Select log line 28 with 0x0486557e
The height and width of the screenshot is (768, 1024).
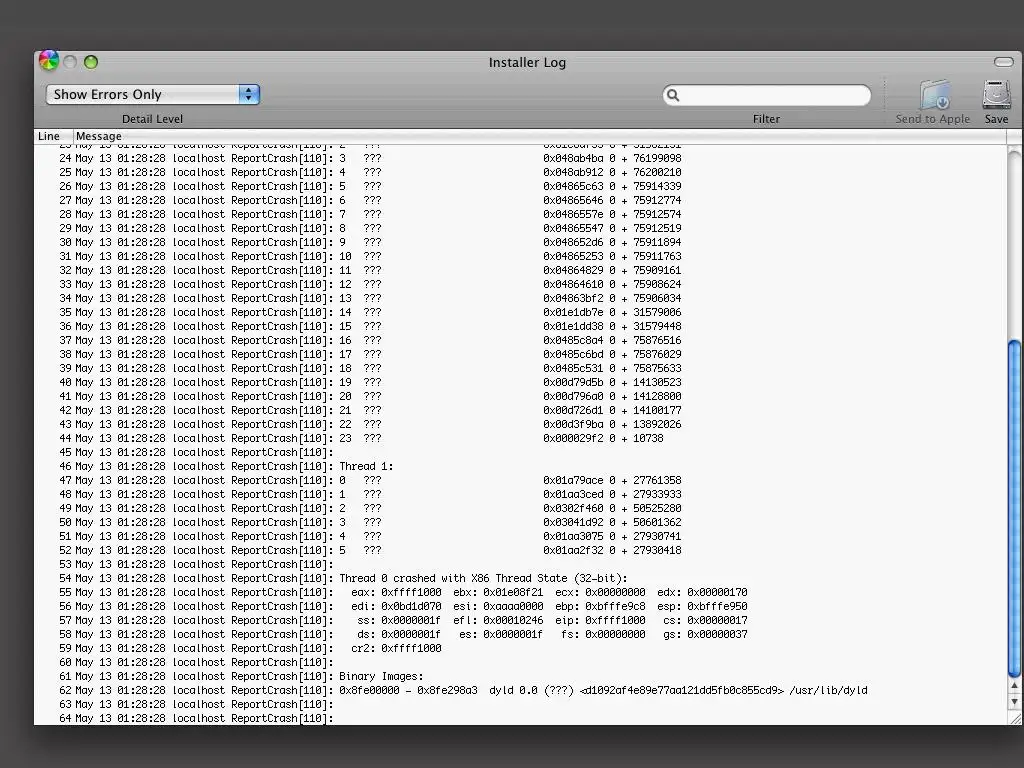pos(520,214)
